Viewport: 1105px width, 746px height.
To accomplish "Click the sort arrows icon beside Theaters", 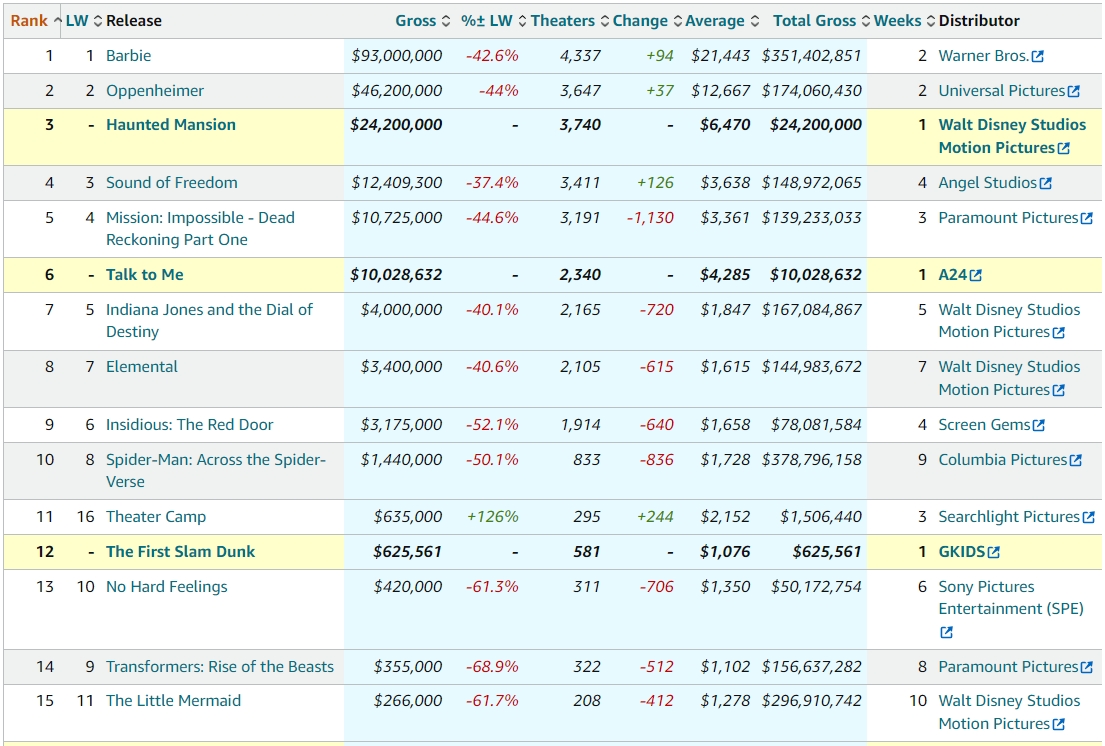I will [x=605, y=21].
